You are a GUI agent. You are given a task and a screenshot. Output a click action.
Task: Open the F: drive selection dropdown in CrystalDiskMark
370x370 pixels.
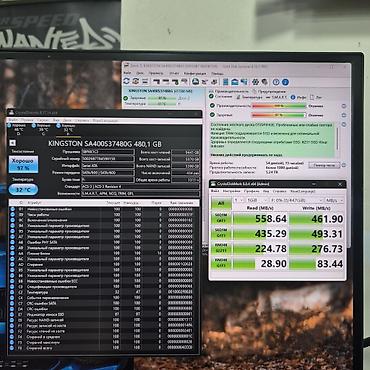click(296, 200)
